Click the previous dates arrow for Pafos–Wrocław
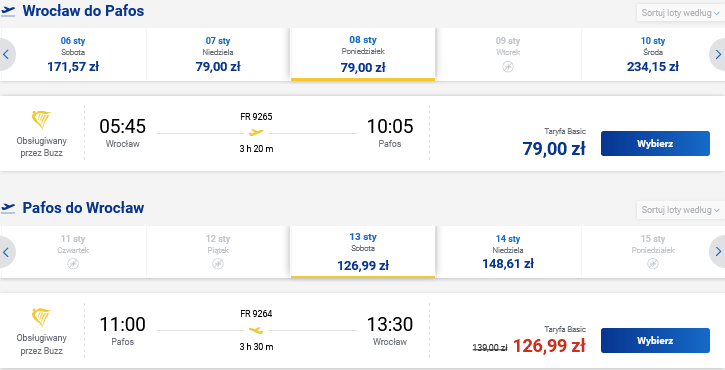Screen dimensions: 725x370 (x=6, y=252)
